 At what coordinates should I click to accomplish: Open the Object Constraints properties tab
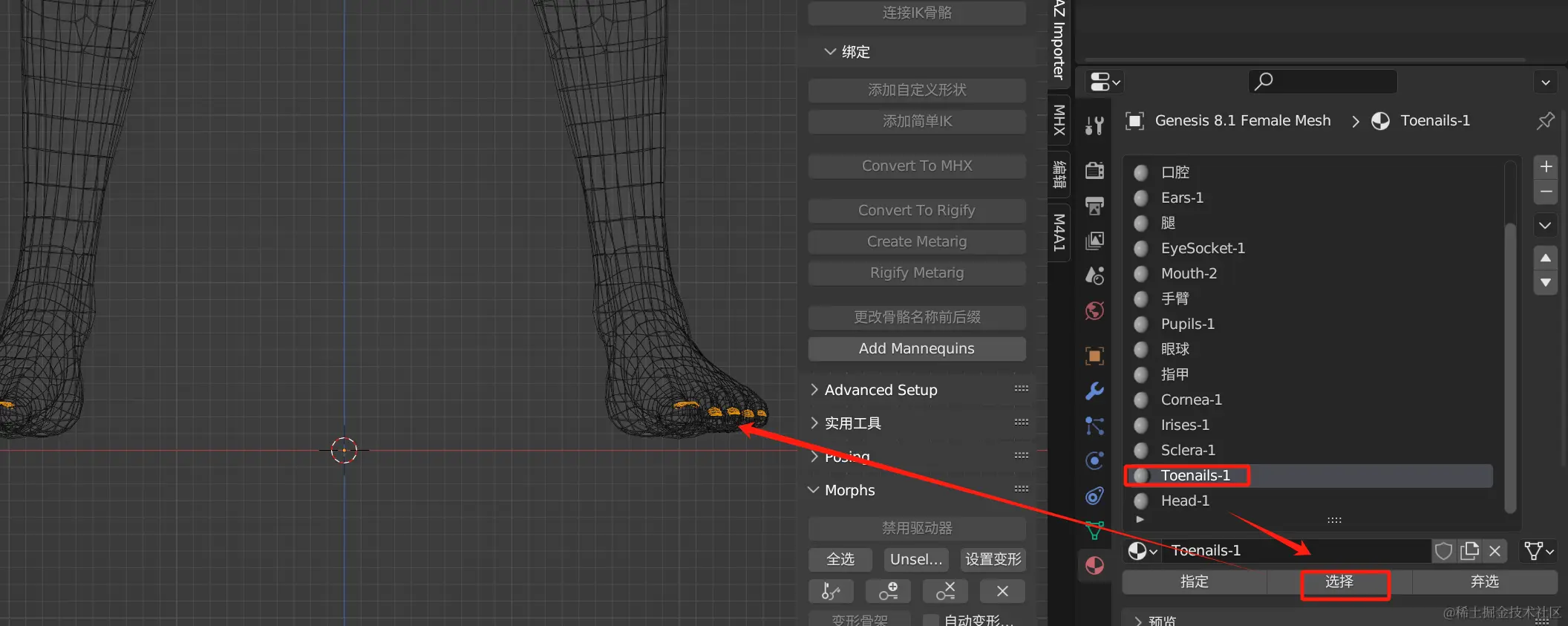coord(1094,495)
